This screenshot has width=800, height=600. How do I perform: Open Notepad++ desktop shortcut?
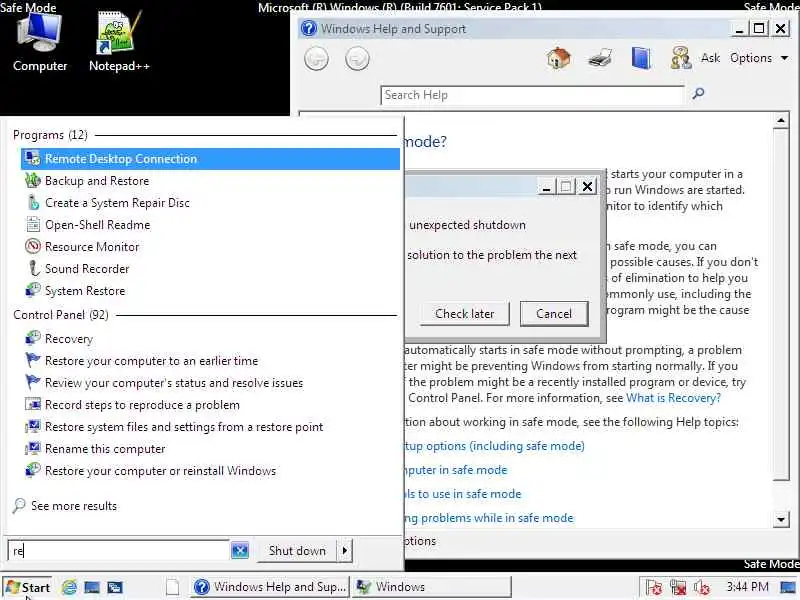coord(119,43)
